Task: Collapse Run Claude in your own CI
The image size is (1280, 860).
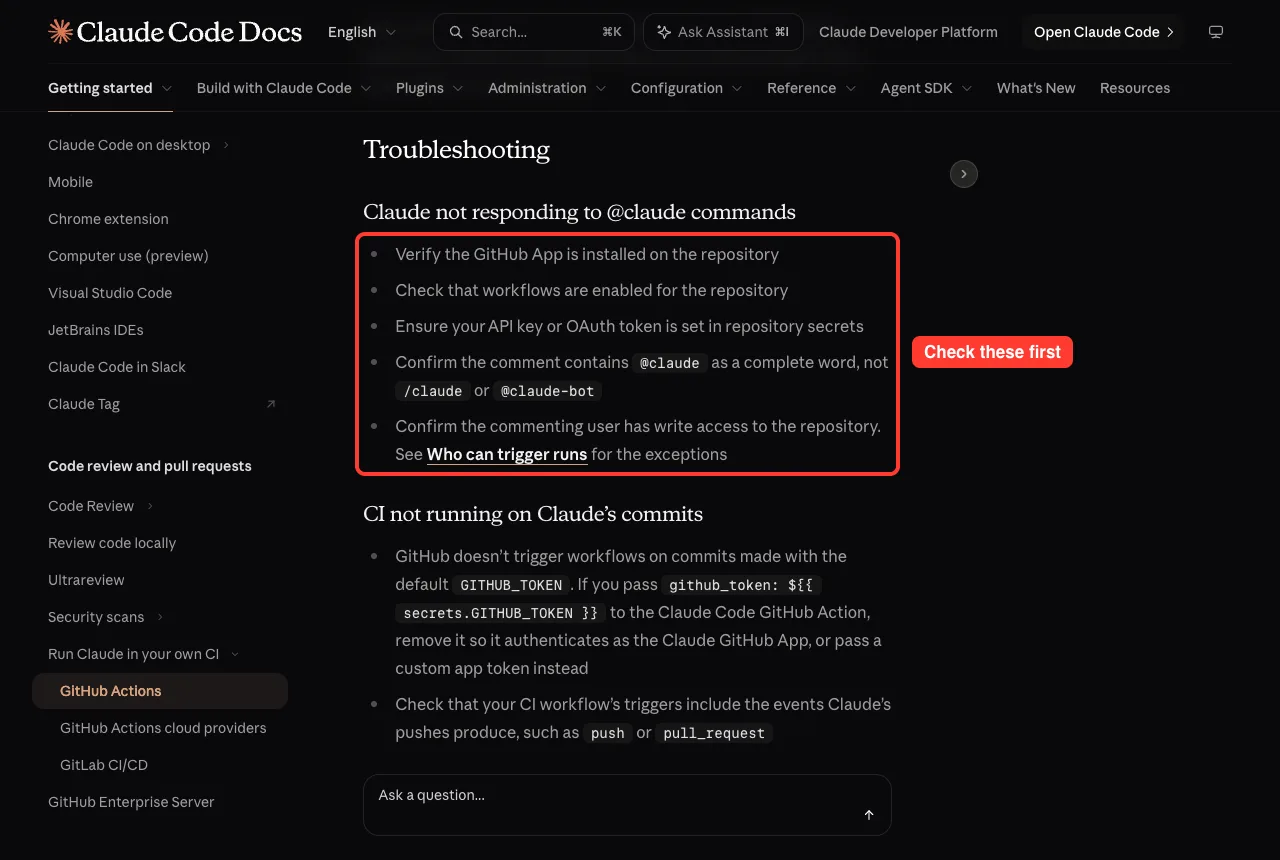Action: (x=235, y=654)
